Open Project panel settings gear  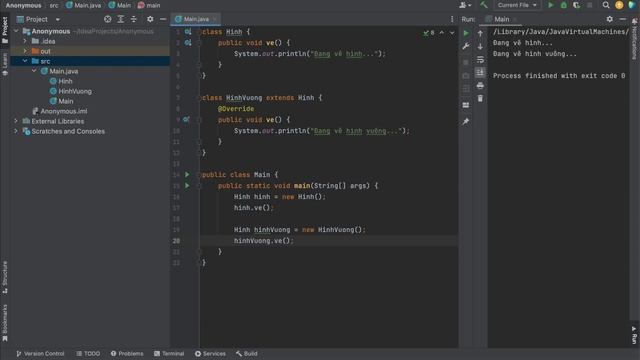point(150,19)
